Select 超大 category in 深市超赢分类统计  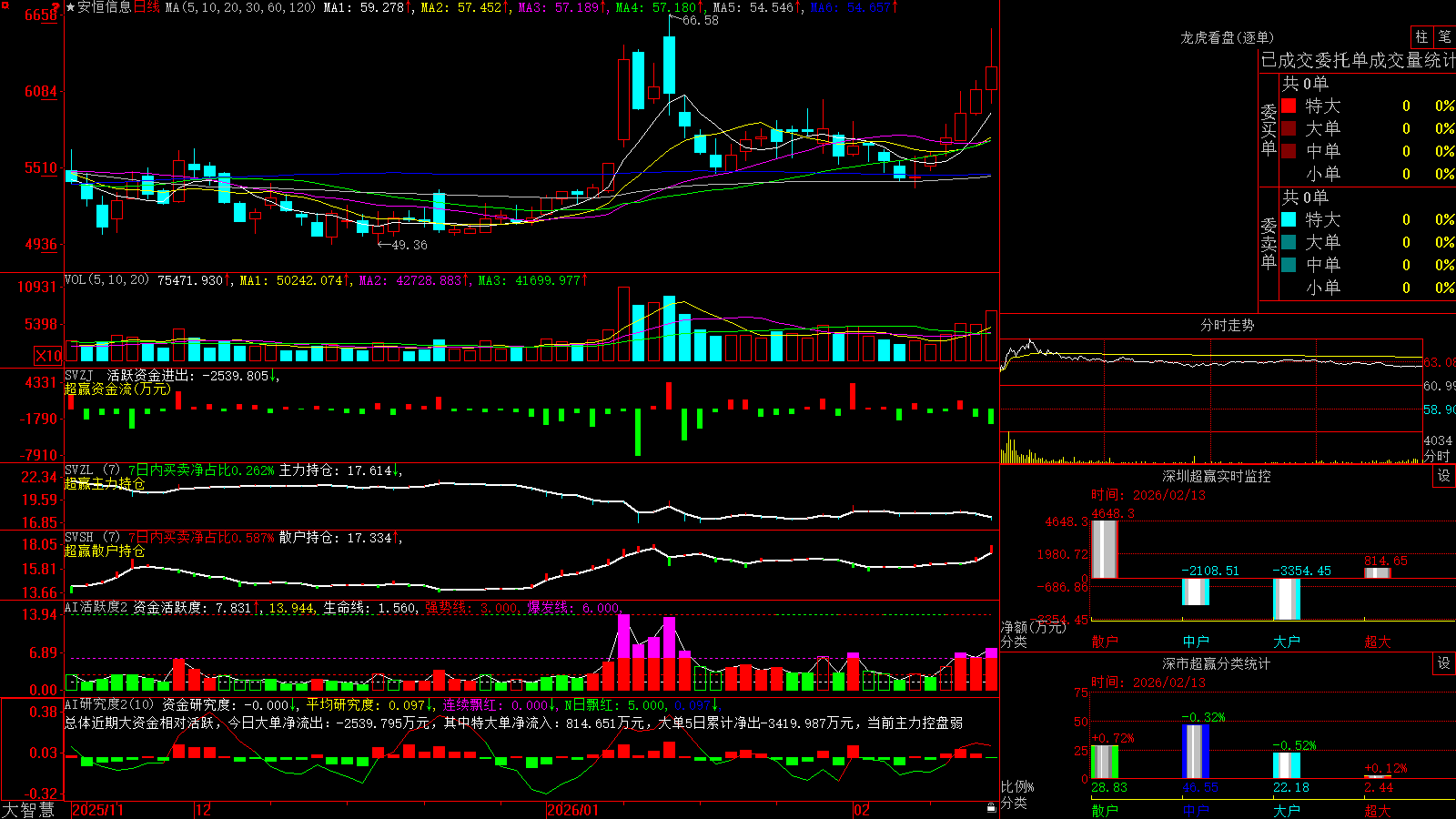[1378, 811]
